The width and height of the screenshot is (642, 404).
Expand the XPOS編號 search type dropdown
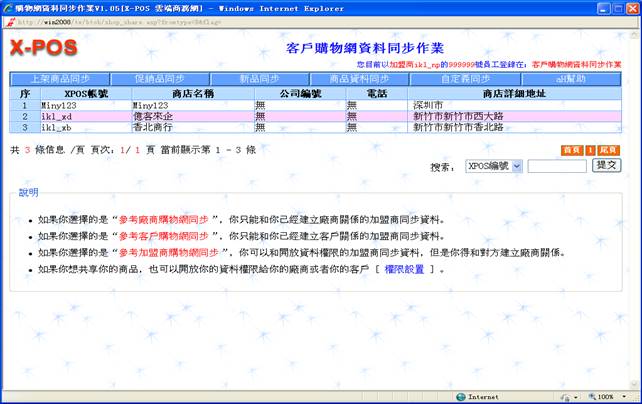493,166
